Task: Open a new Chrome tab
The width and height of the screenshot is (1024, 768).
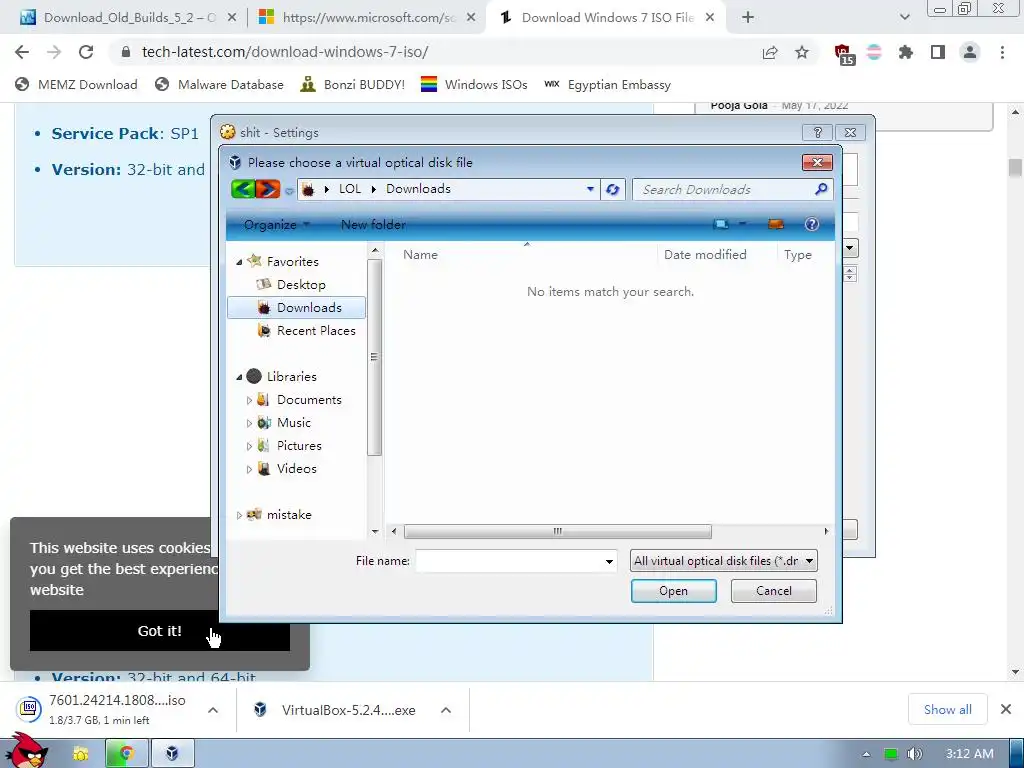Action: coord(748,18)
